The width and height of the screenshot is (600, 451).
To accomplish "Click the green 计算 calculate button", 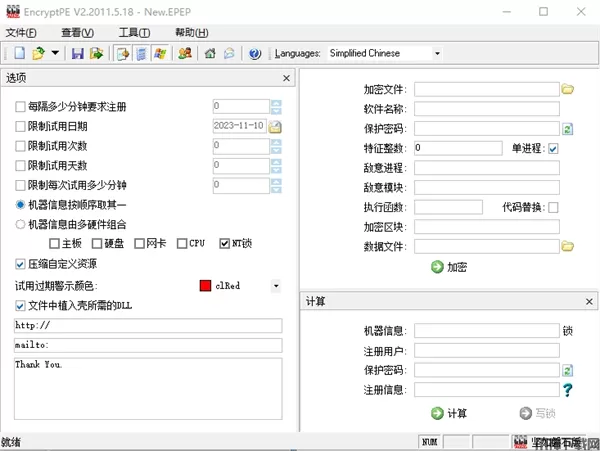I will [448, 413].
